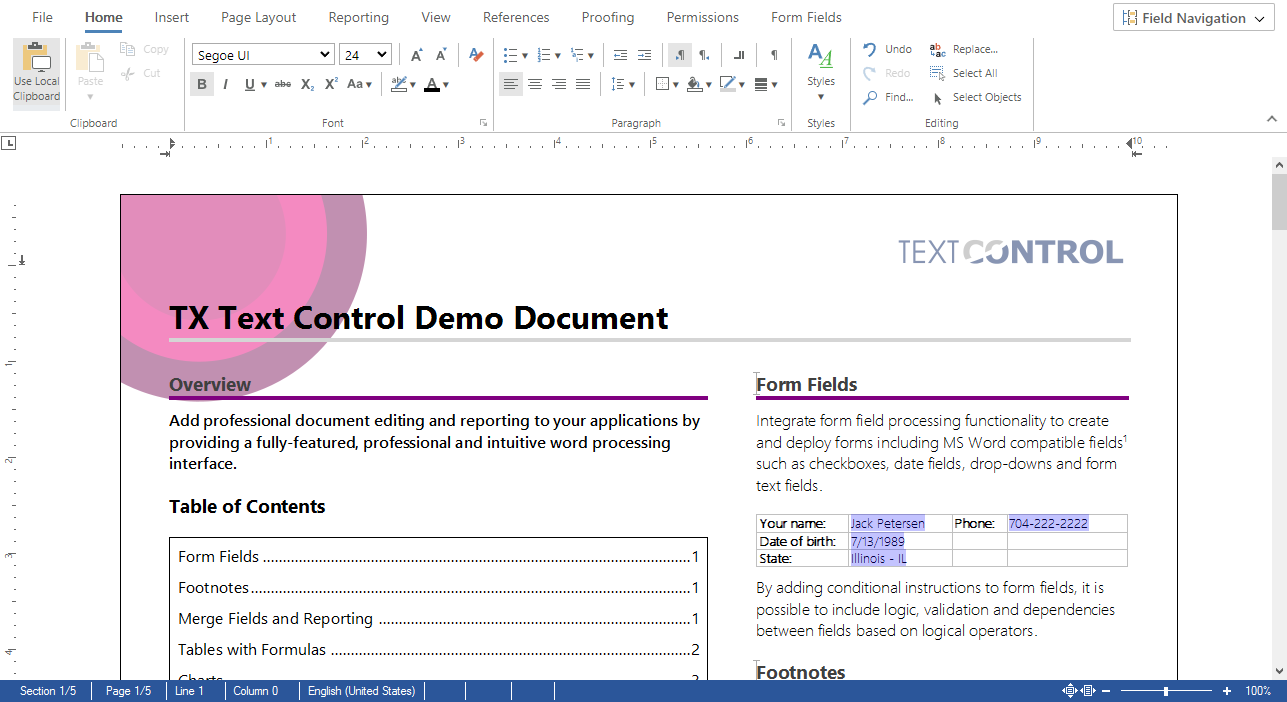Click the Use Local Clipboard button
1287x702 pixels.
(36, 74)
